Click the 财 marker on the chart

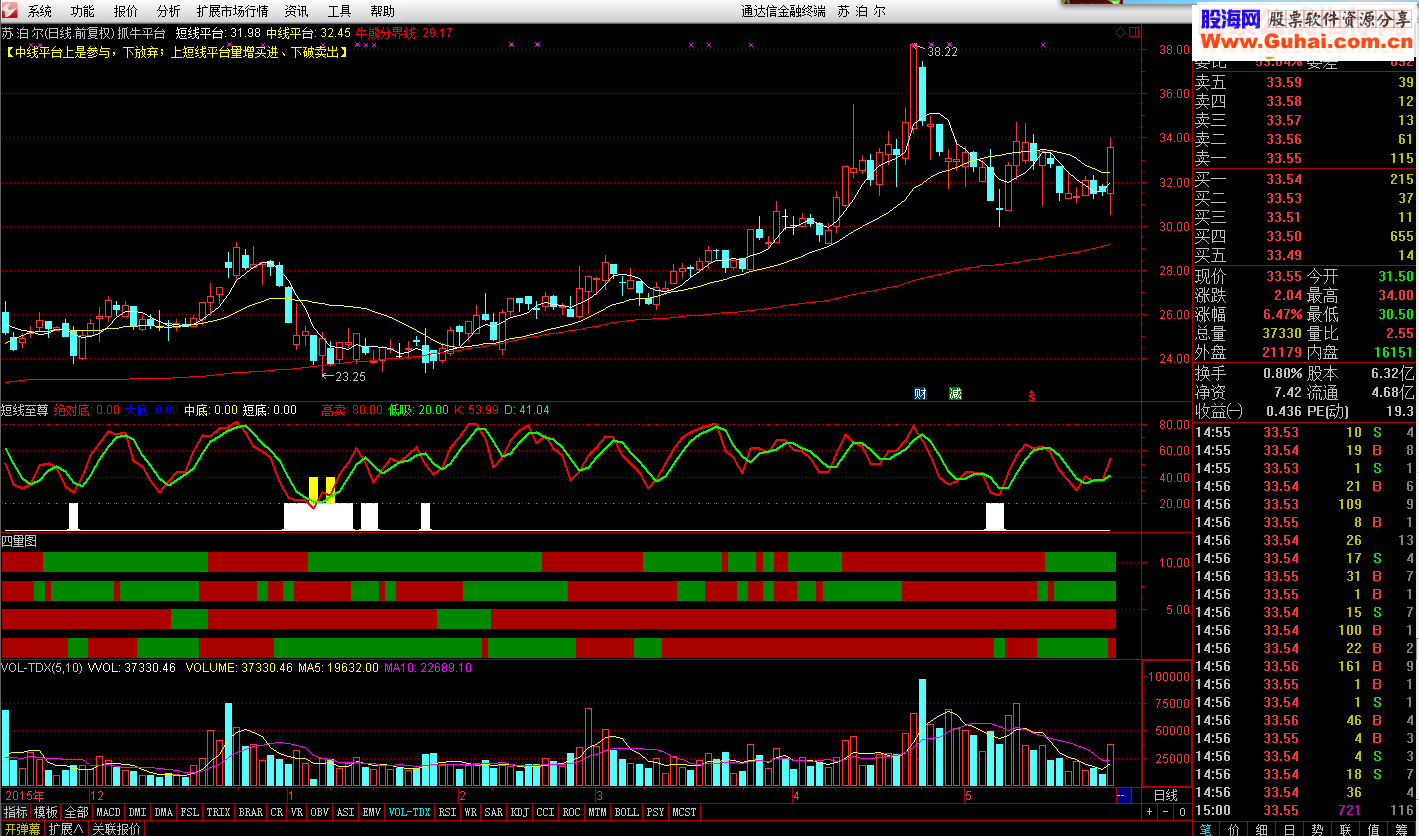(920, 394)
